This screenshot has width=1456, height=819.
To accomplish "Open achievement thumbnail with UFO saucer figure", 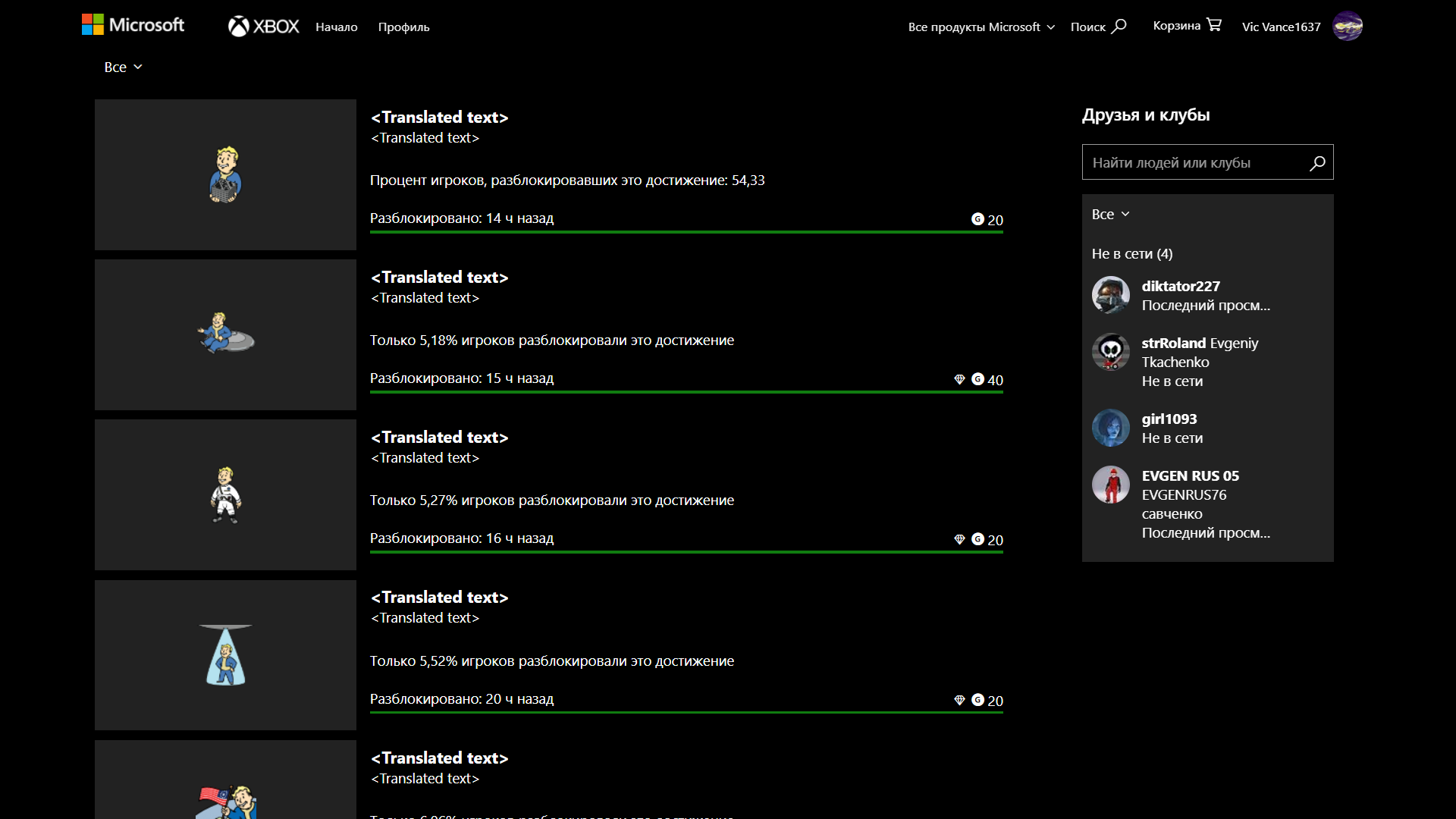I will tap(225, 334).
